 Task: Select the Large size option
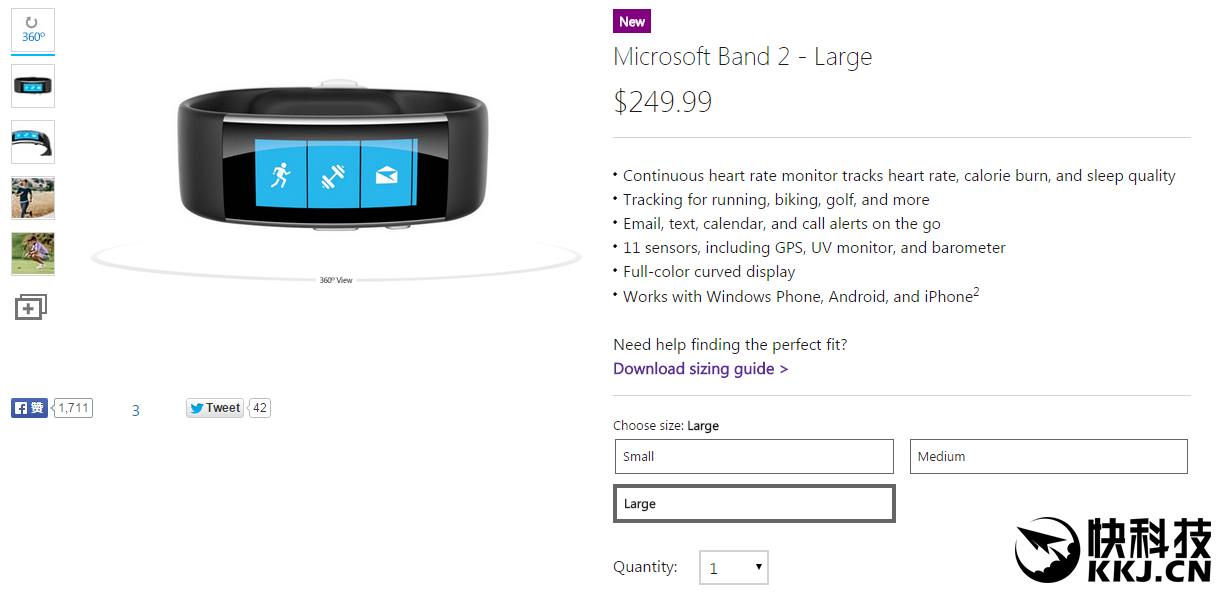[754, 504]
